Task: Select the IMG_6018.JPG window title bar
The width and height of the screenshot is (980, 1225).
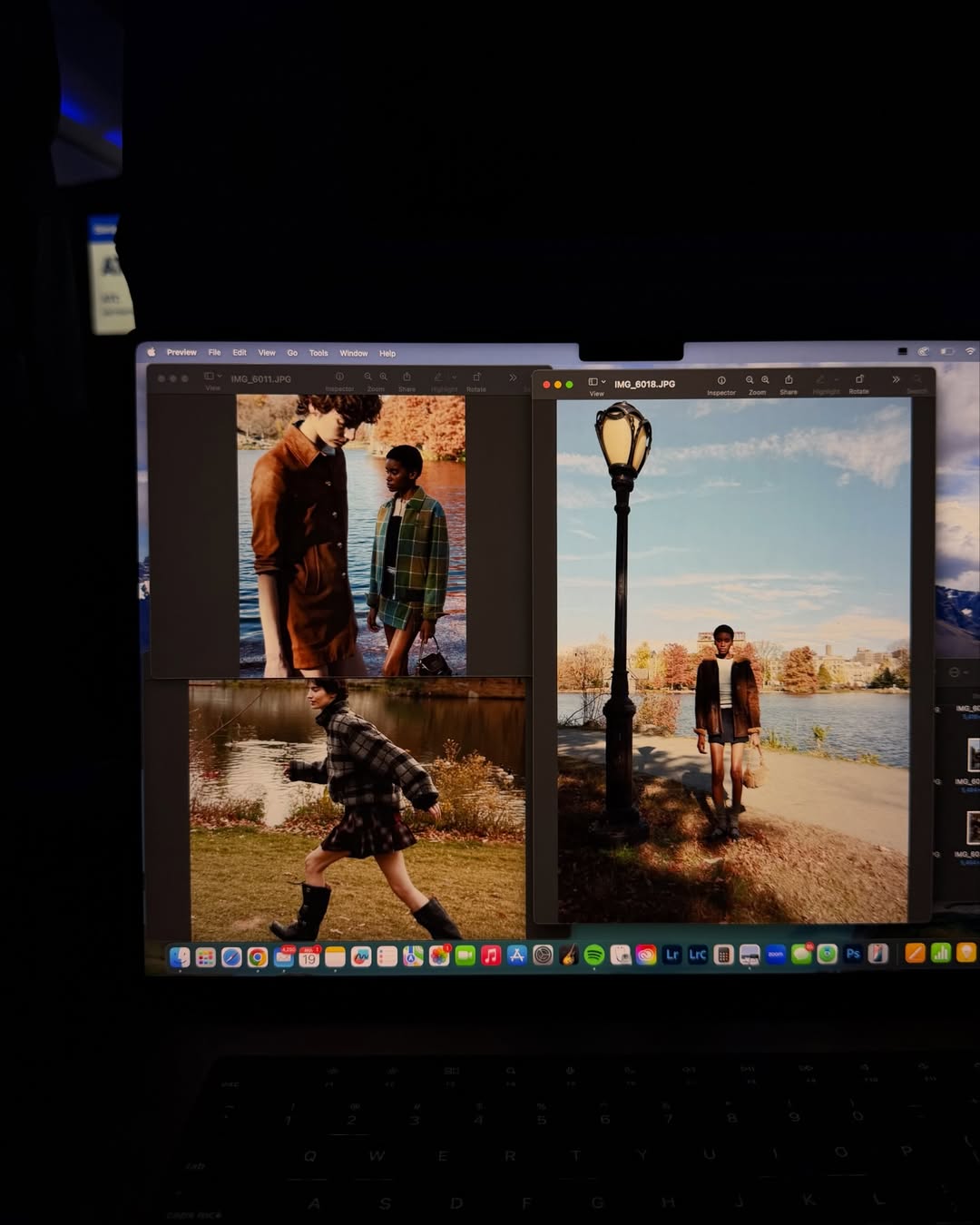Action: click(643, 384)
